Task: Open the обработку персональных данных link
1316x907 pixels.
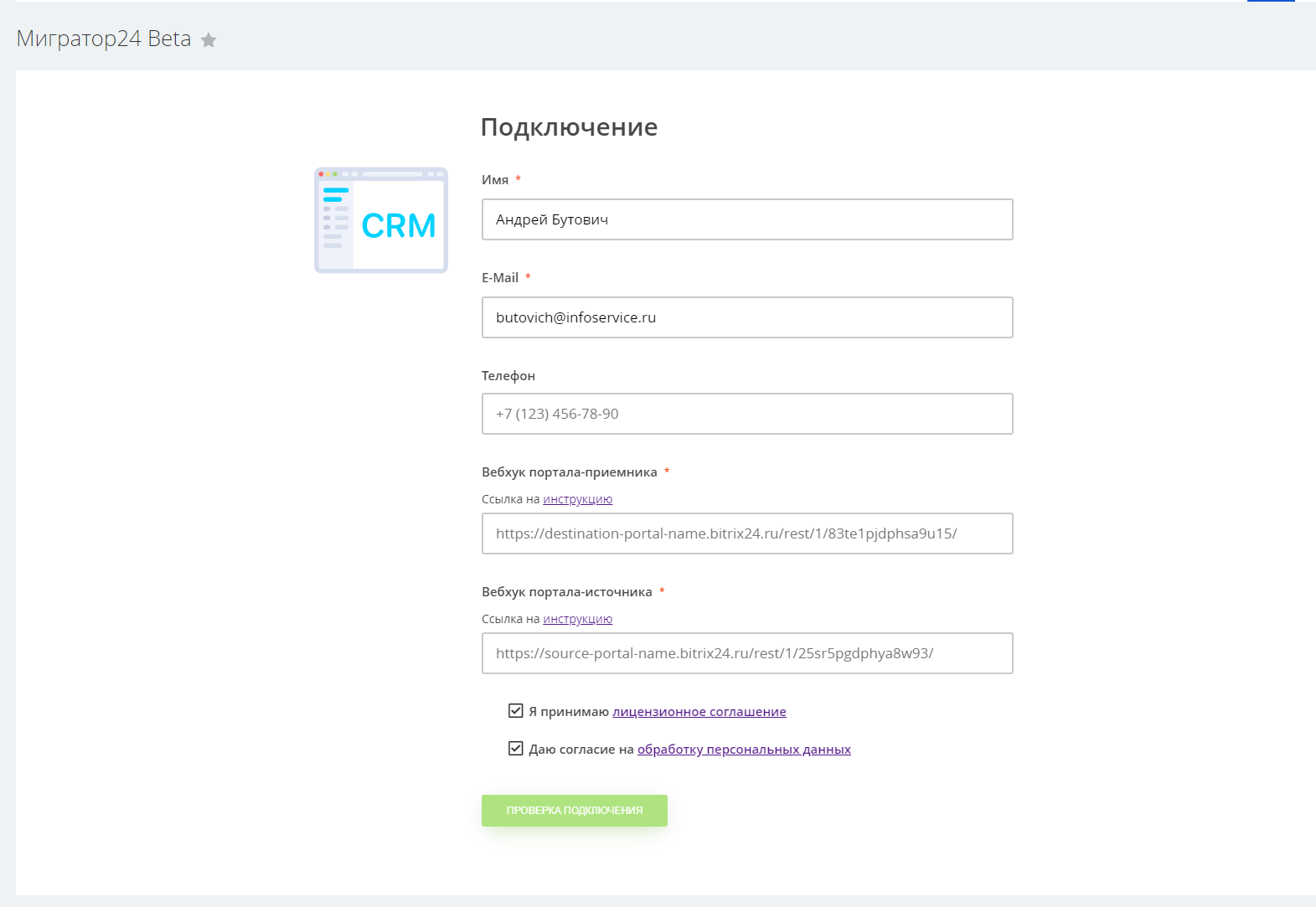Action: (744, 750)
